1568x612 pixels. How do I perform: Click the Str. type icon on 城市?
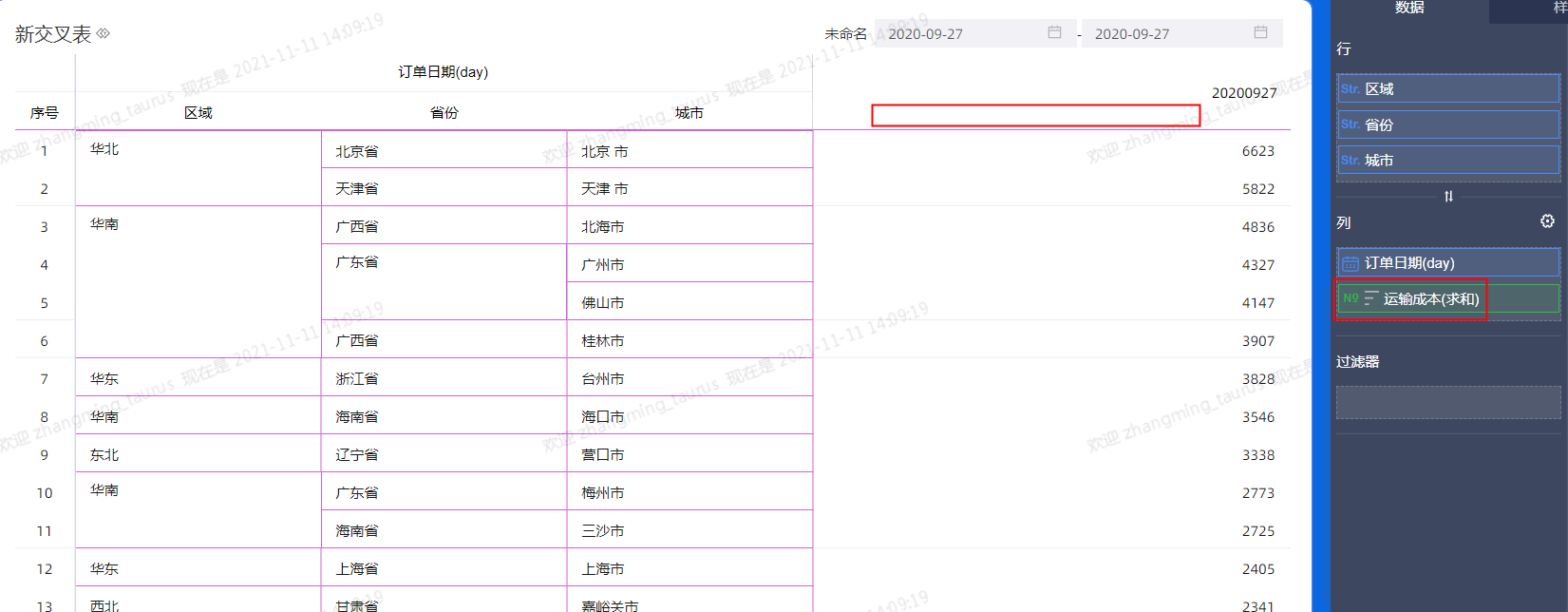click(1350, 160)
